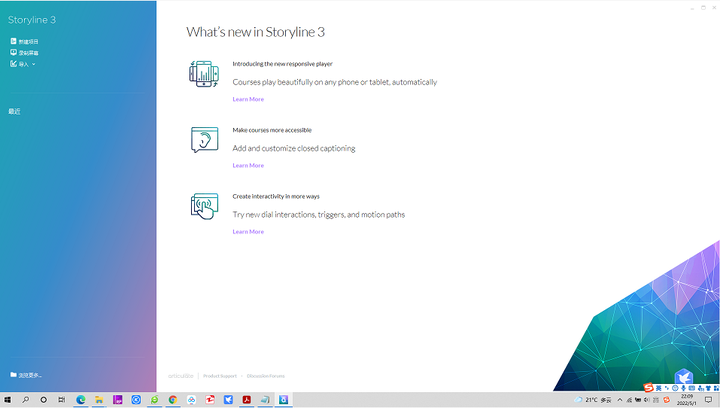Launch Google Chrome from taskbar
The width and height of the screenshot is (720, 408).
[173, 400]
